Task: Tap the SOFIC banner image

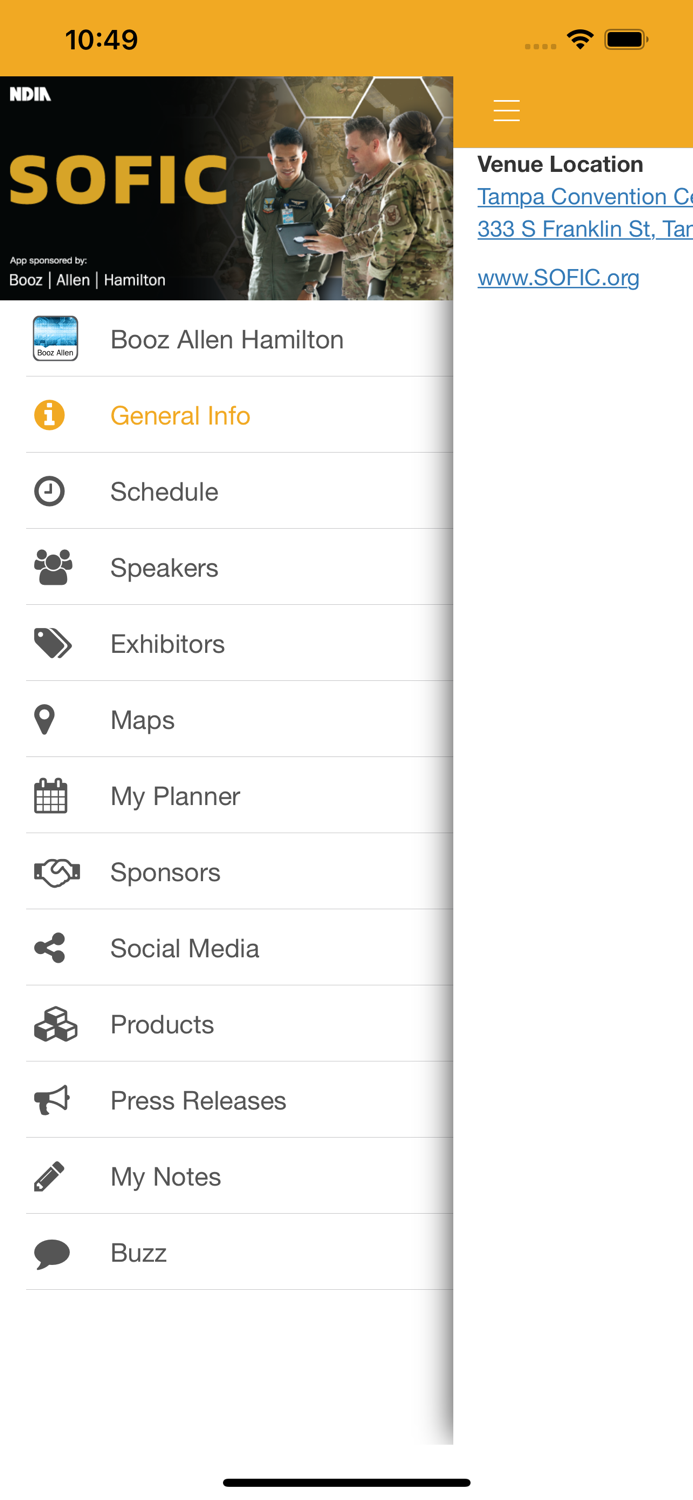Action: pyautogui.click(x=226, y=188)
